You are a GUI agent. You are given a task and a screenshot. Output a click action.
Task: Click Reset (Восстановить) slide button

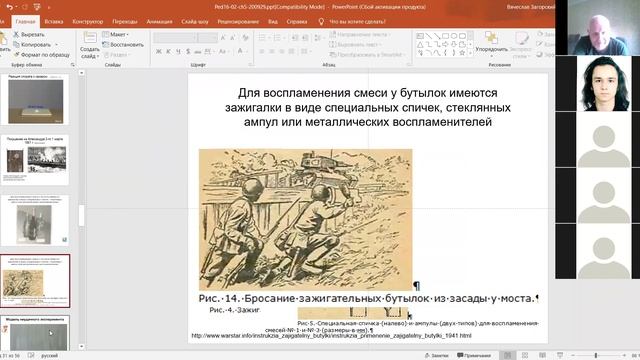[123, 44]
